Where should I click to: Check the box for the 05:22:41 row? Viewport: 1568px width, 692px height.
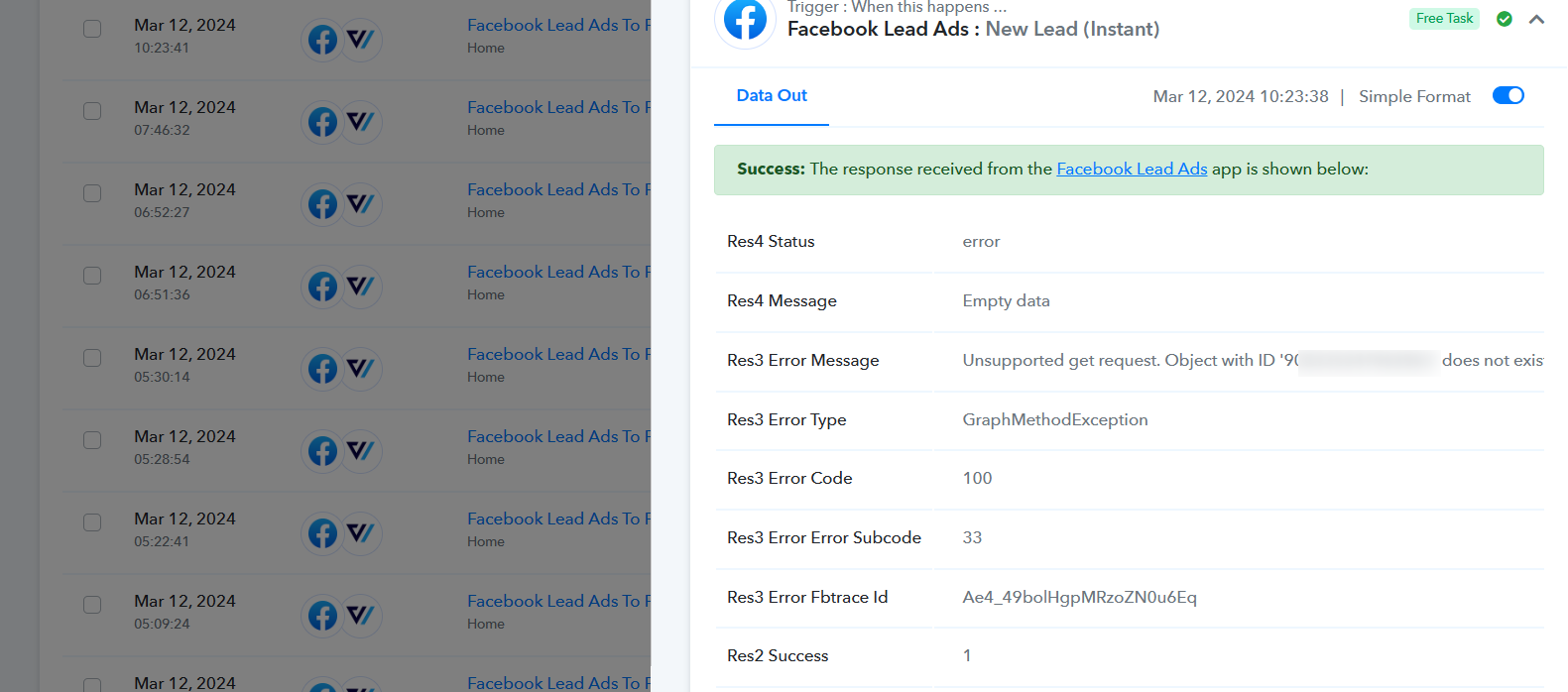coord(92,522)
